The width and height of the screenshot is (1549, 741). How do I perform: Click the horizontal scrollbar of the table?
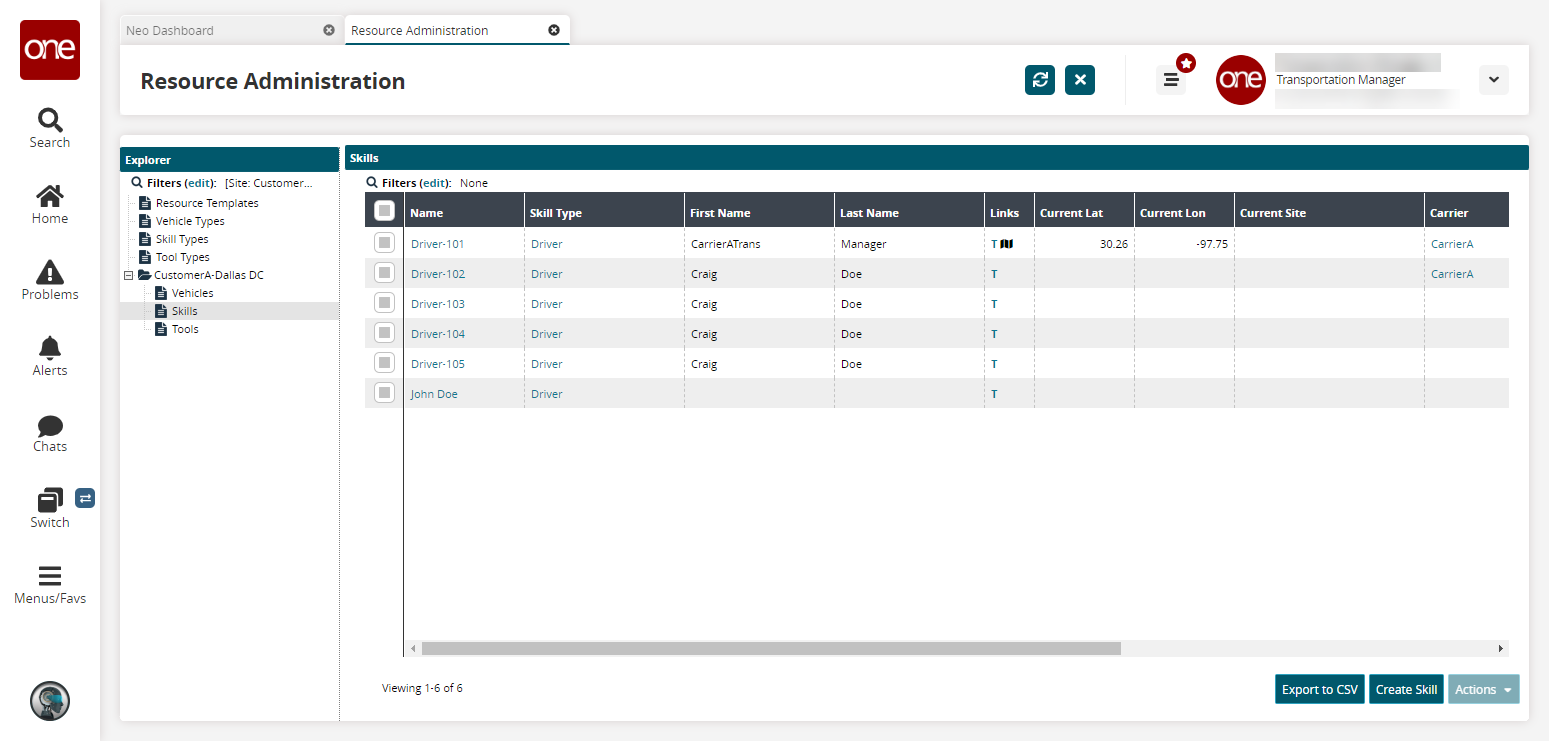[x=770, y=649]
